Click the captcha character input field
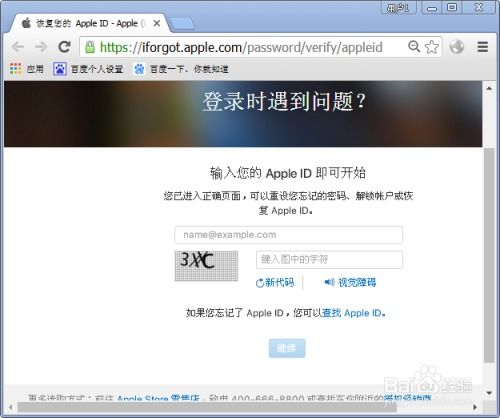This screenshot has height=418, width=500. point(329,260)
